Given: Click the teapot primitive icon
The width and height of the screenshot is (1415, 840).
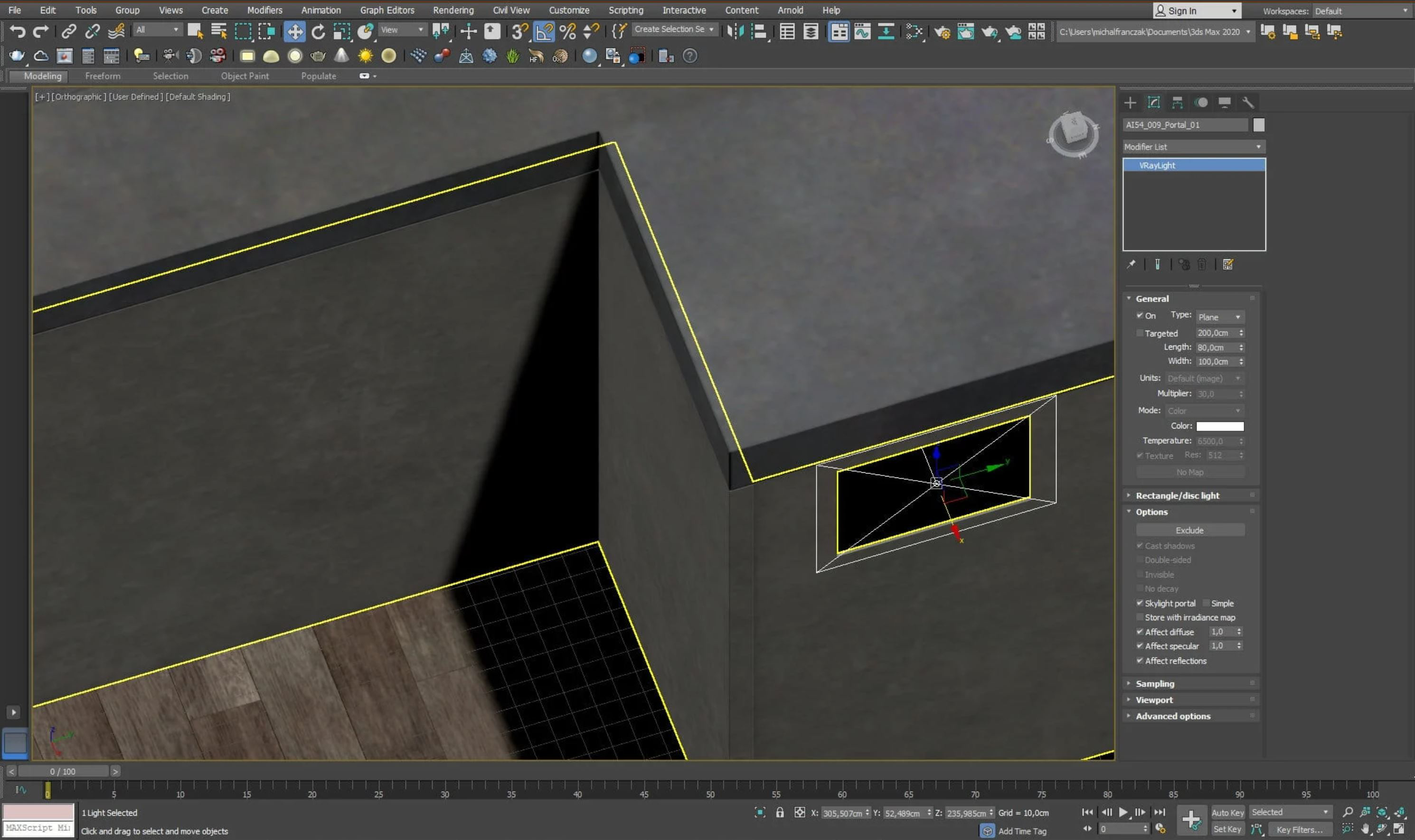Looking at the screenshot, I should click(x=318, y=56).
